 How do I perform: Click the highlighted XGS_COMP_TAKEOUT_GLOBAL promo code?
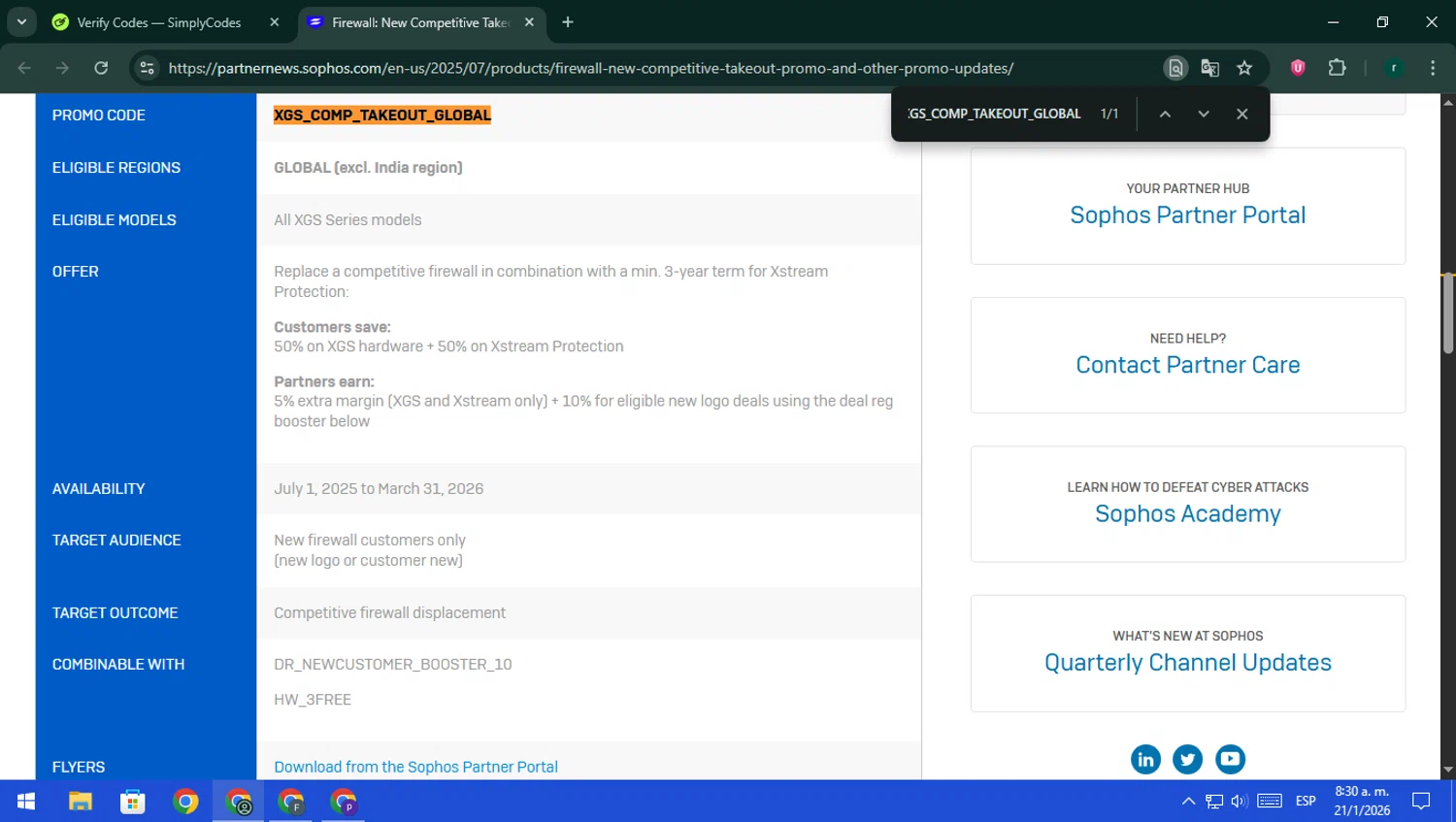click(x=382, y=115)
